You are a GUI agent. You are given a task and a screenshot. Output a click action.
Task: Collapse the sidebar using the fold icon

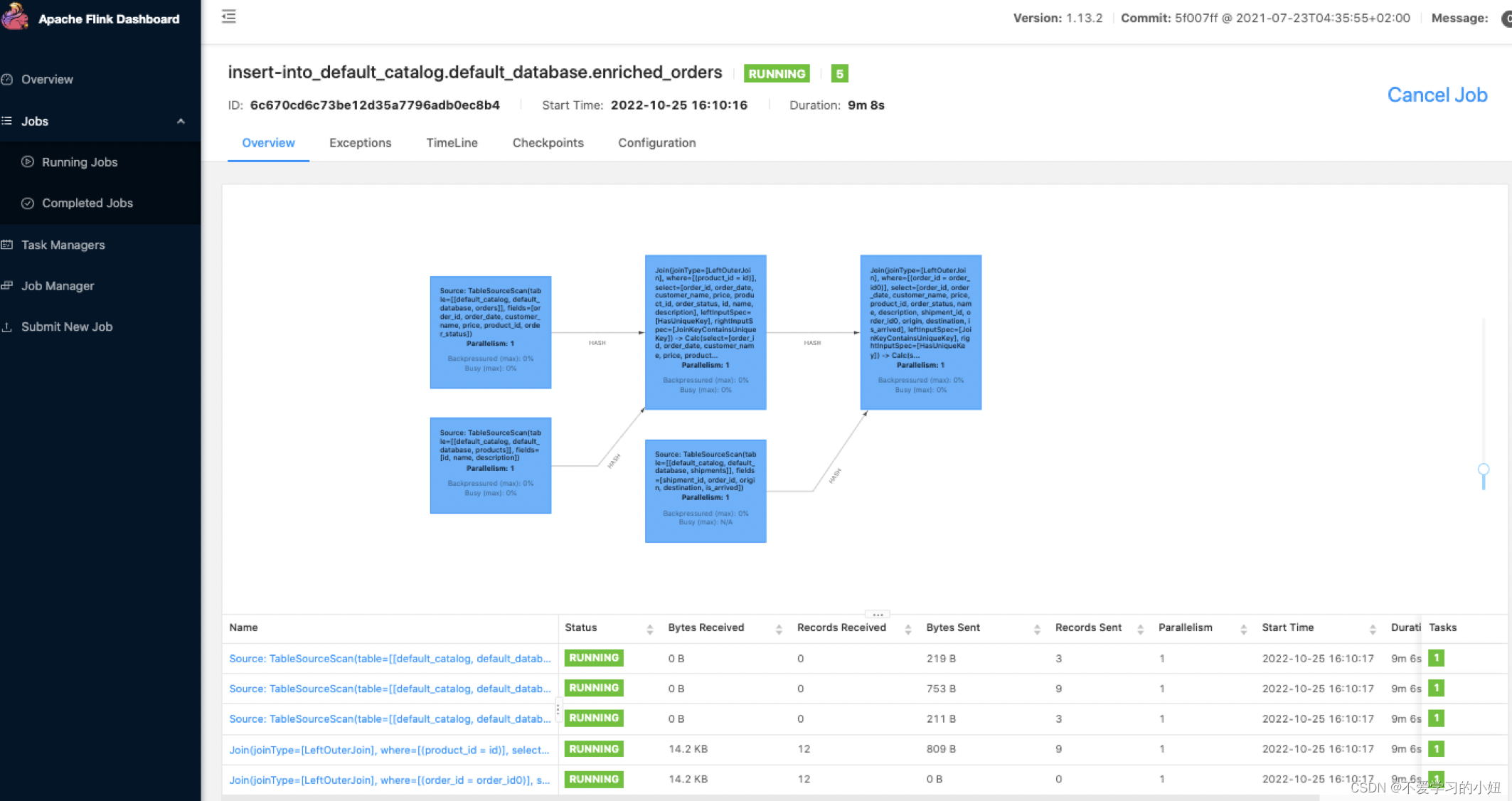(228, 16)
